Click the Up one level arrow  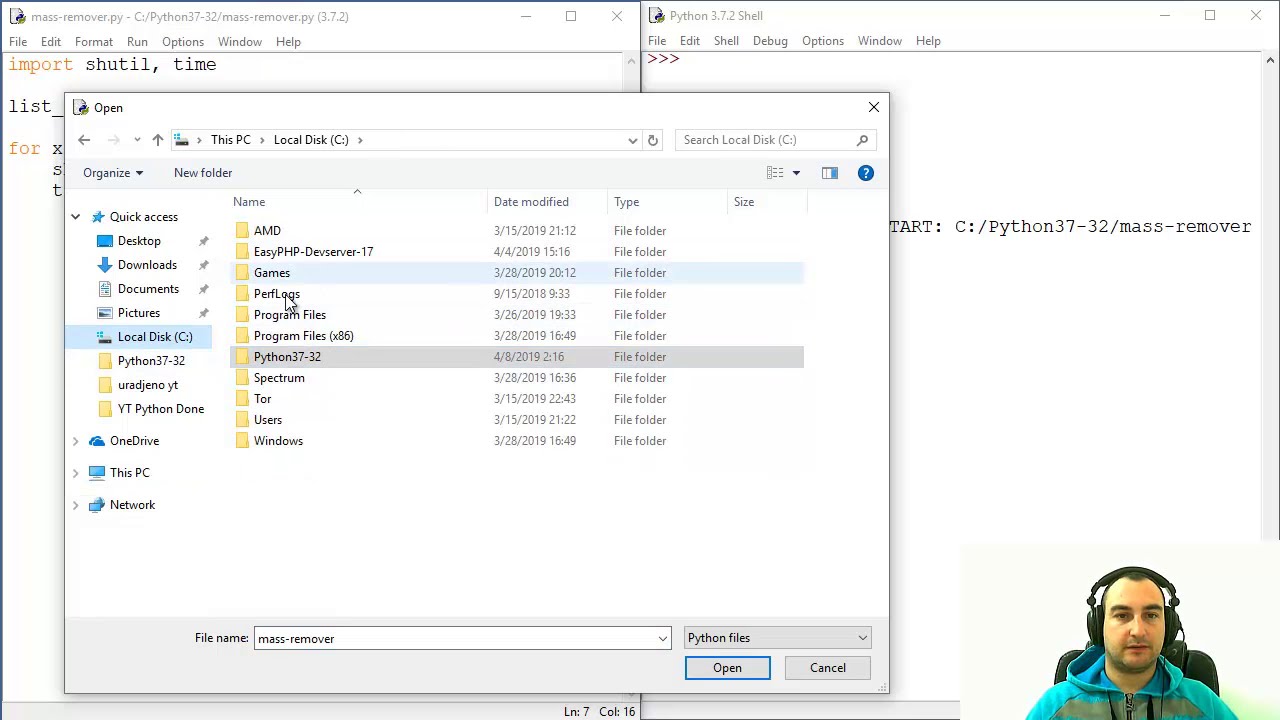[157, 140]
